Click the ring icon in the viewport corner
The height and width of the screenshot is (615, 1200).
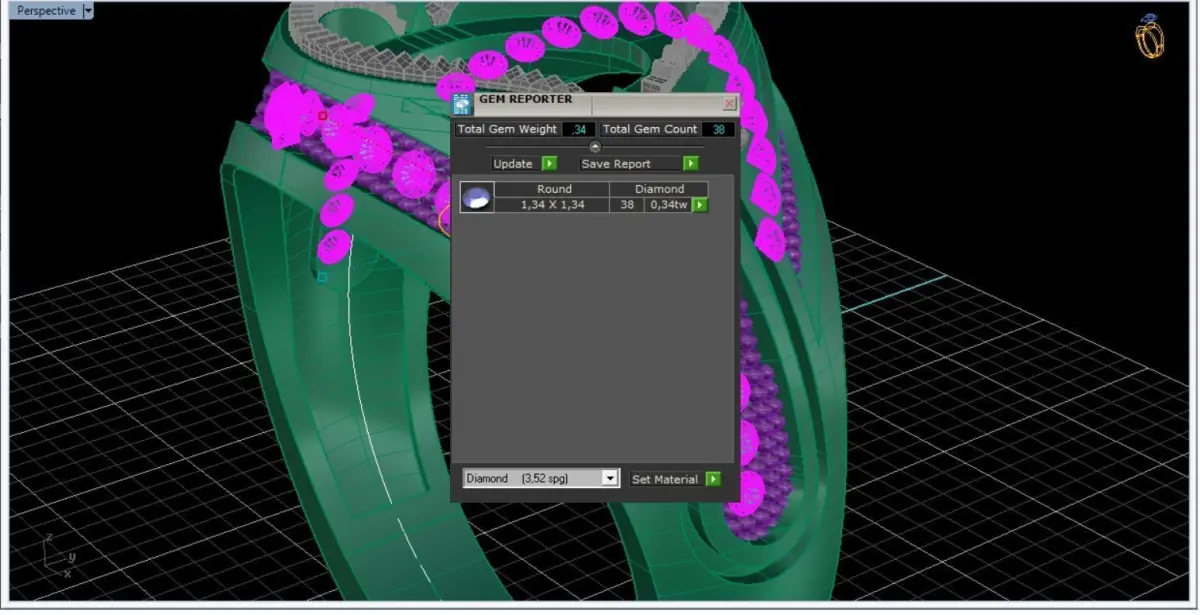coord(1150,37)
